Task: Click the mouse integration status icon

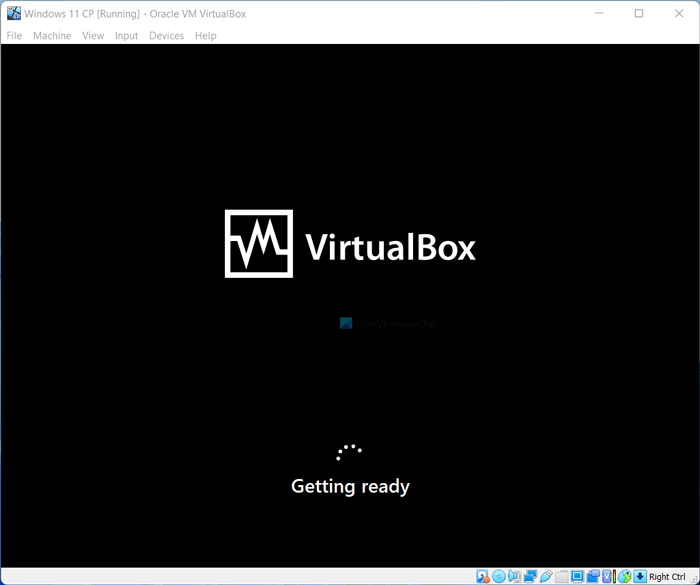Action: coord(625,577)
